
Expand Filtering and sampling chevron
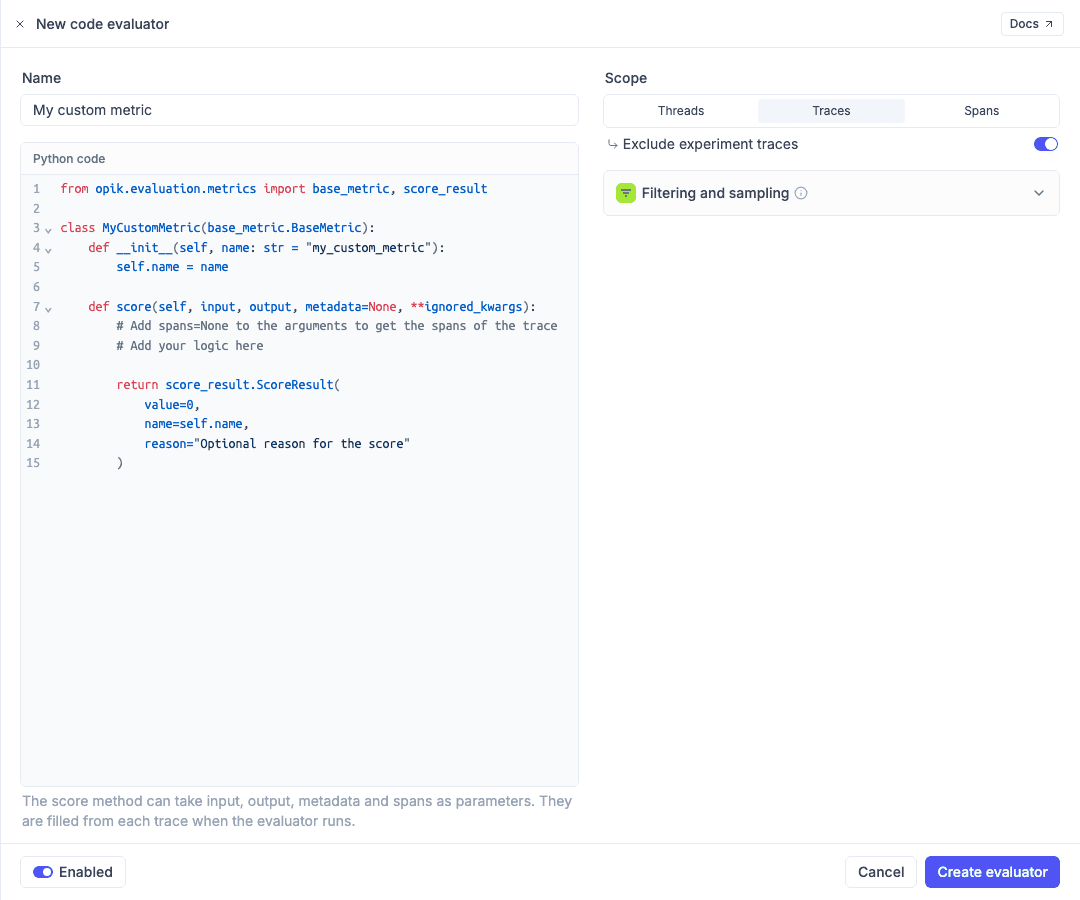coord(1039,193)
